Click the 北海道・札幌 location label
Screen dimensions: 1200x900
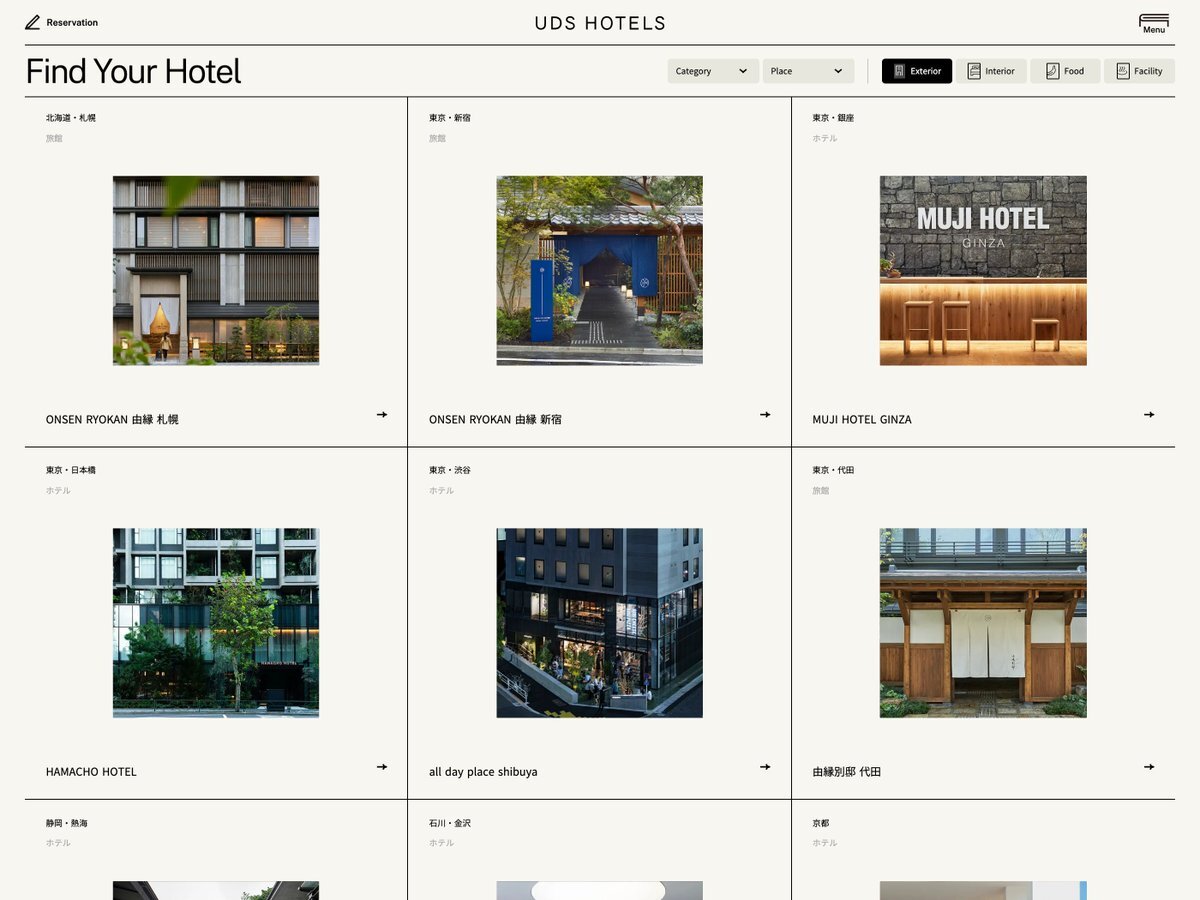pos(71,118)
